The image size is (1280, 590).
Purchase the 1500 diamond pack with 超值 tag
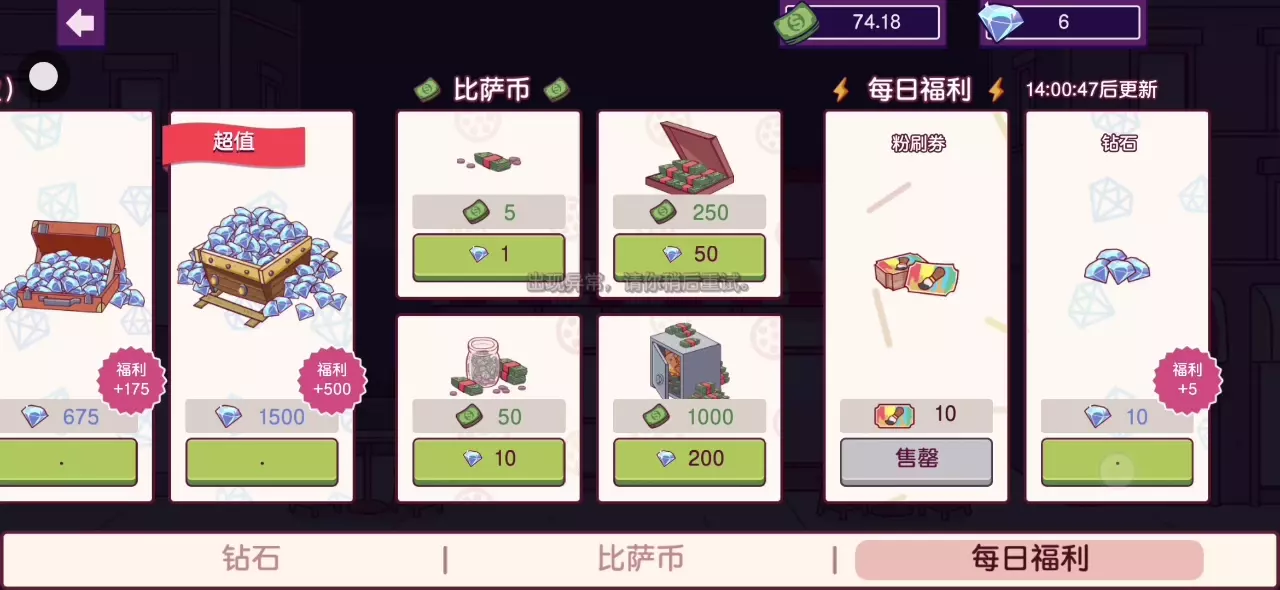261,461
